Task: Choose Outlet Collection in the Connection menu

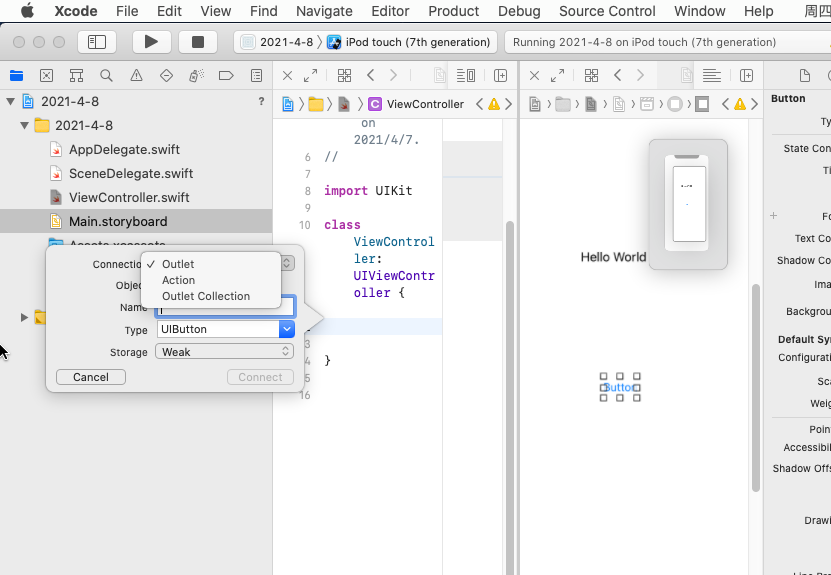Action: (x=206, y=296)
